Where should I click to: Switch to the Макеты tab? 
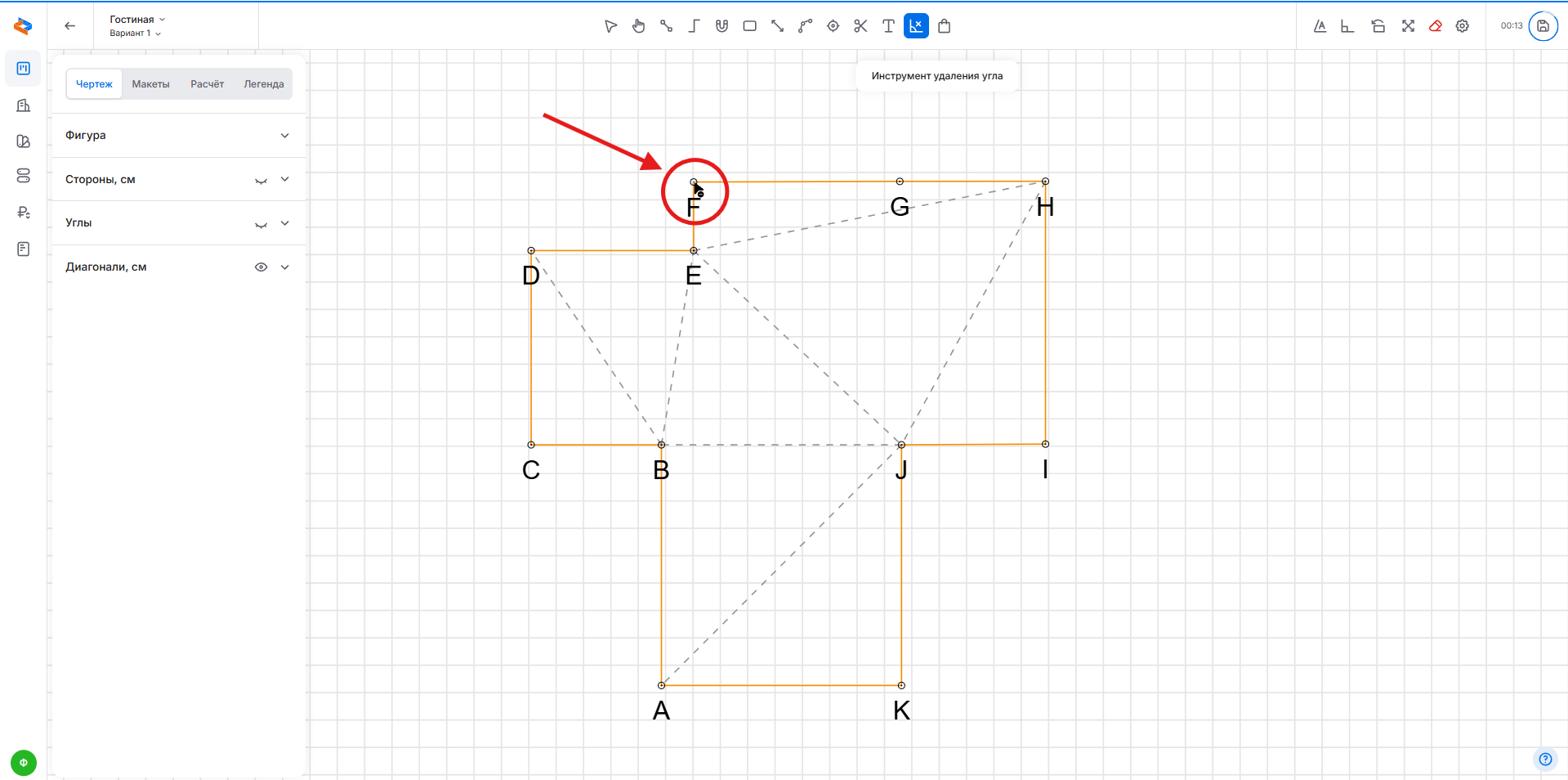click(150, 84)
